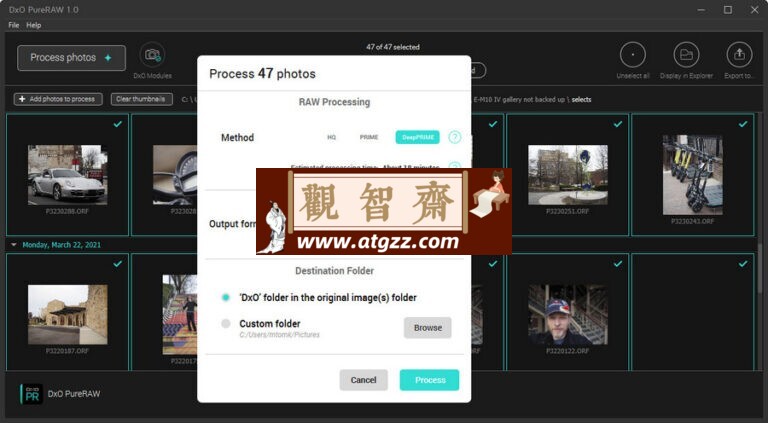Select the man in cap photo thumbnail
This screenshot has width=768, height=423.
click(568, 315)
